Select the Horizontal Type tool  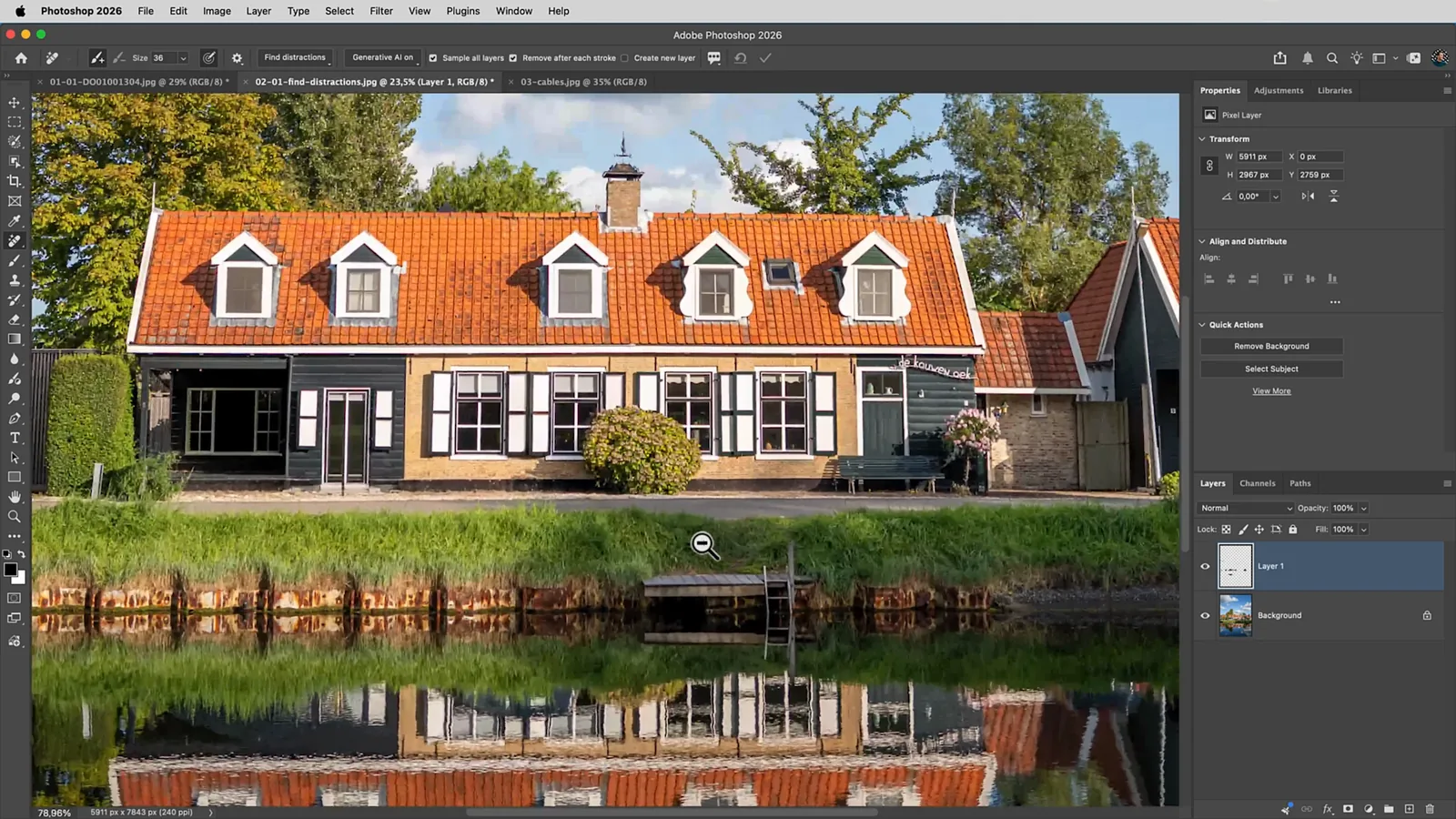tap(15, 438)
